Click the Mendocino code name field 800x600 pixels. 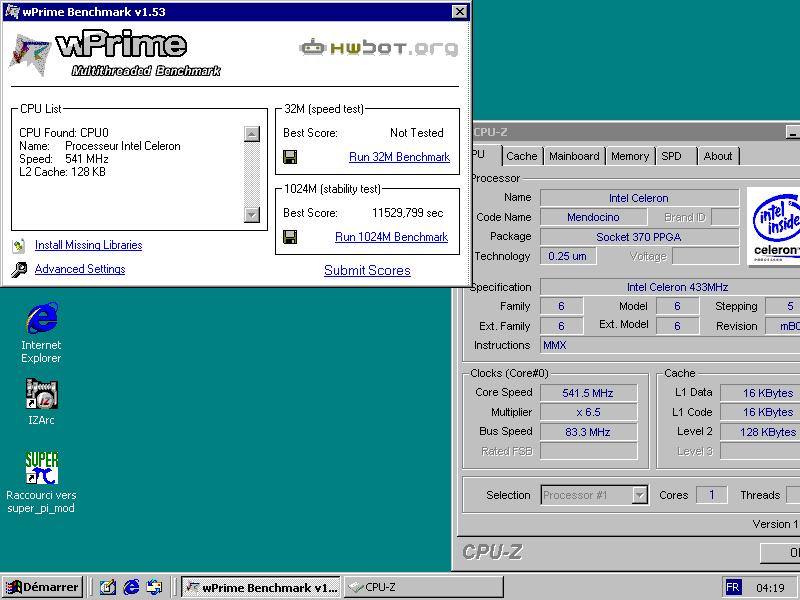[593, 217]
